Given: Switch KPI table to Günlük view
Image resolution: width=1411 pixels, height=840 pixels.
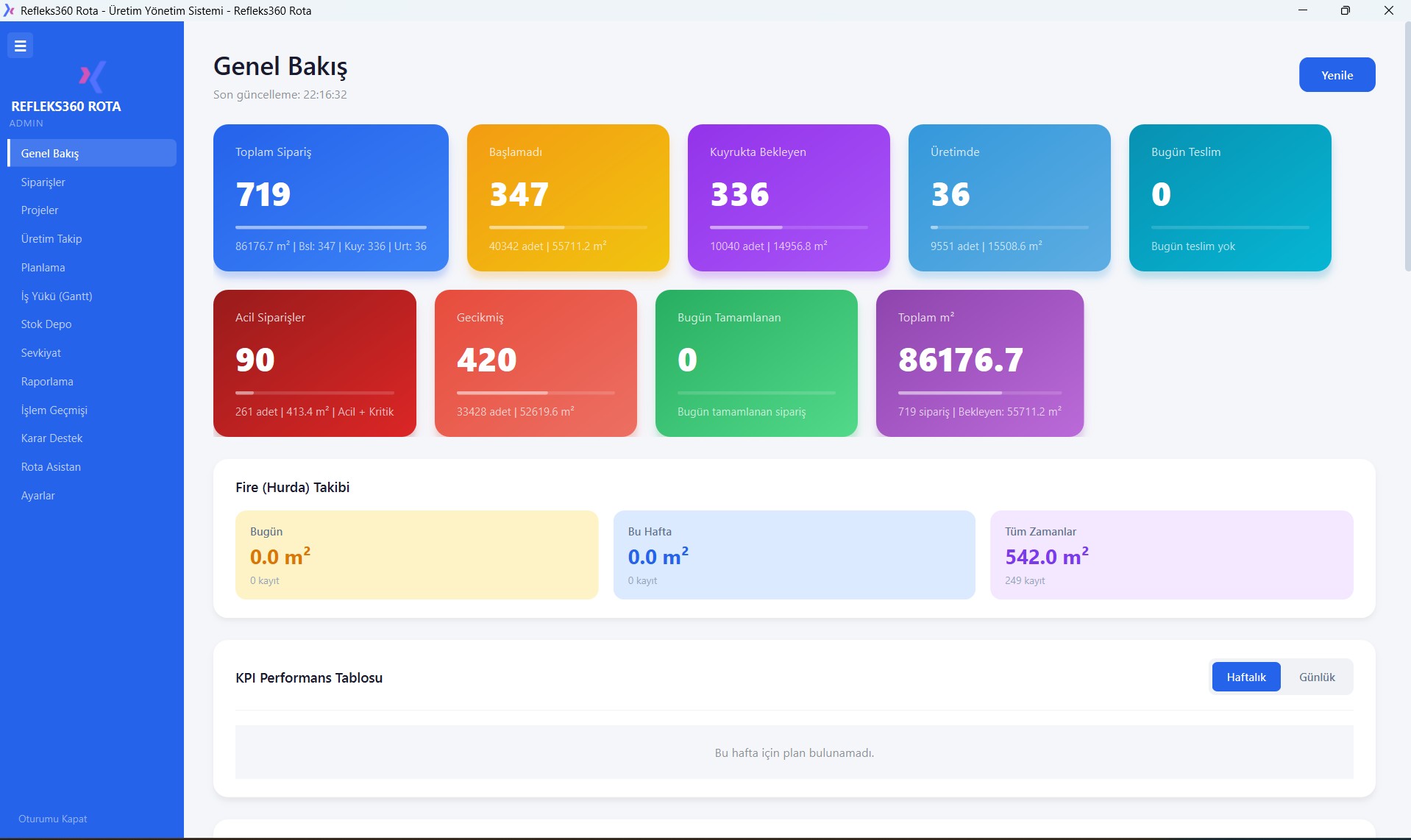Looking at the screenshot, I should [1316, 677].
